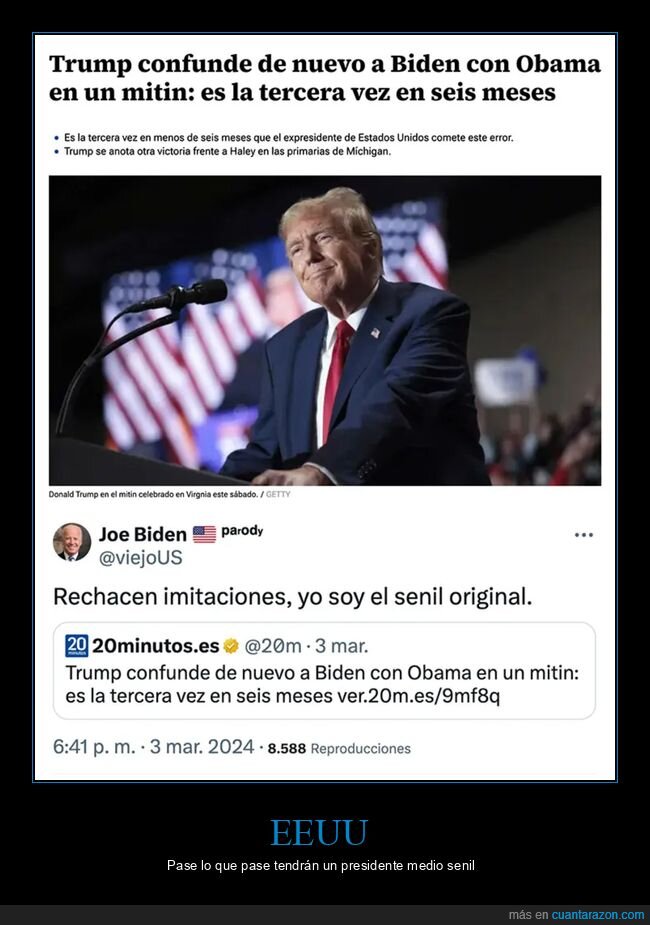650x925 pixels.
Task: Click the GETTY photo credit
Action: tap(279, 495)
